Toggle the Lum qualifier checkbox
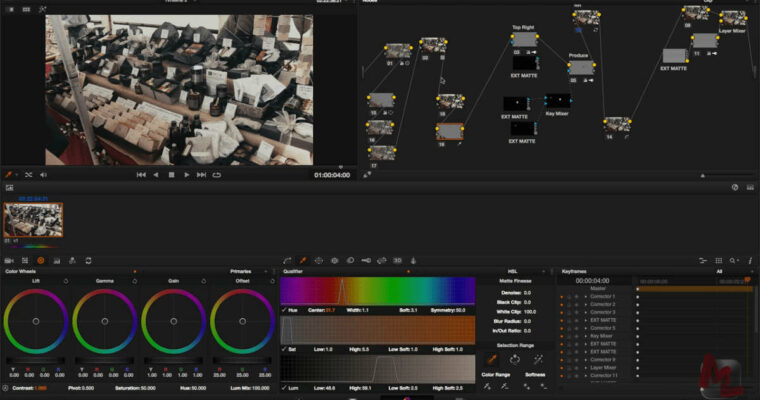This screenshot has width=760, height=400. (284, 387)
